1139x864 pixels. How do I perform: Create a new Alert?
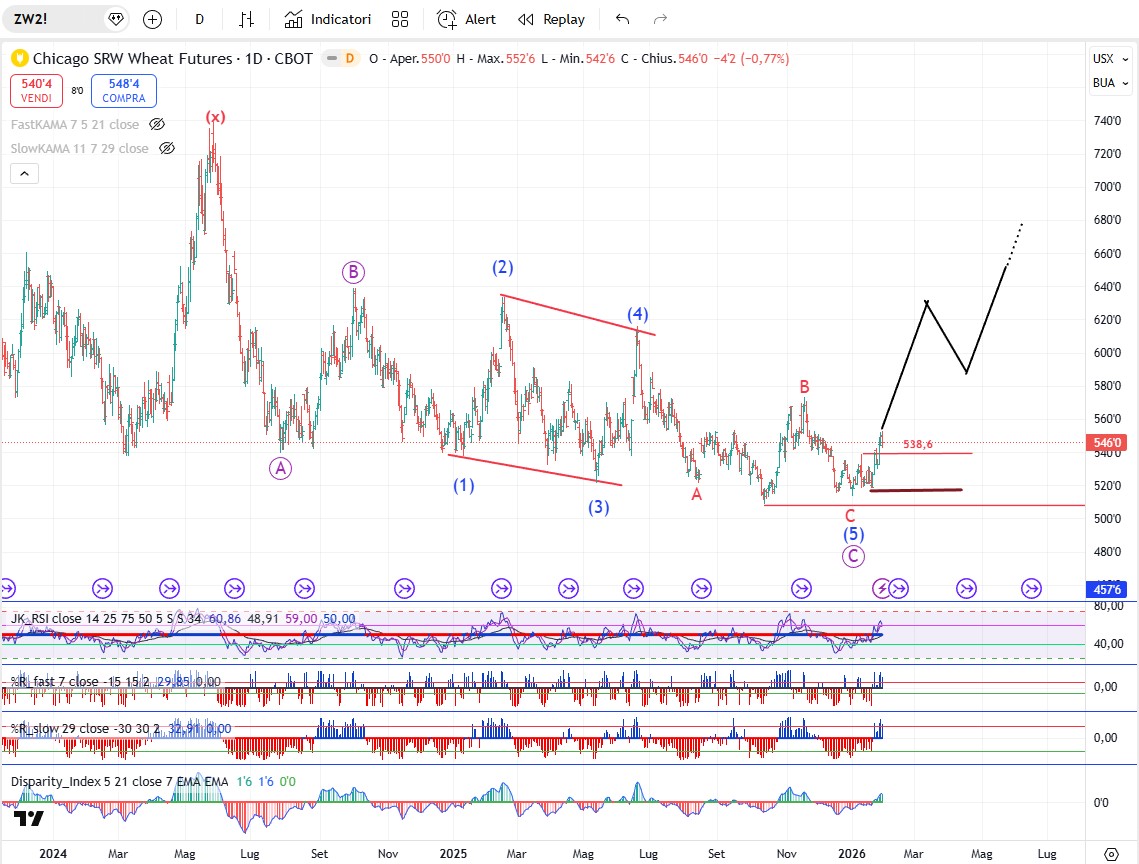point(466,19)
